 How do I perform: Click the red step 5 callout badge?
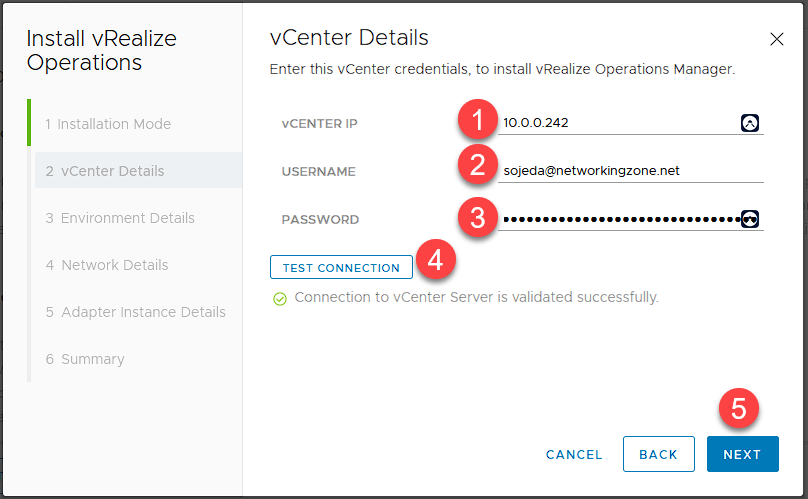(x=739, y=409)
